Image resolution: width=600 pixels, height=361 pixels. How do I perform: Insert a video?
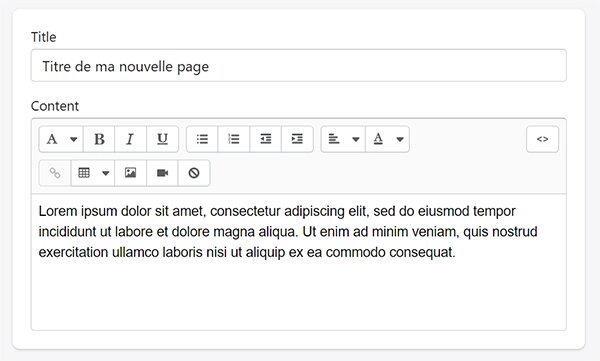(x=162, y=173)
